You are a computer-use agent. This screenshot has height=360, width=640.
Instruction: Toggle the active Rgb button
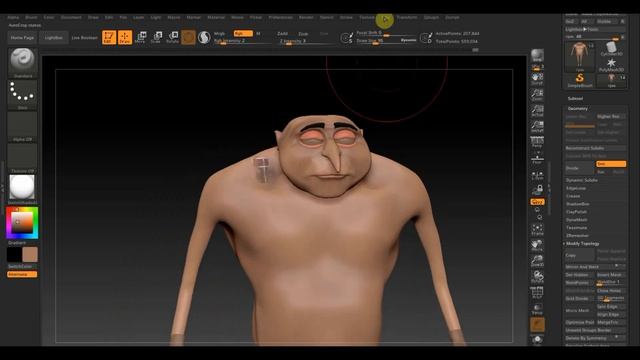tap(243, 33)
